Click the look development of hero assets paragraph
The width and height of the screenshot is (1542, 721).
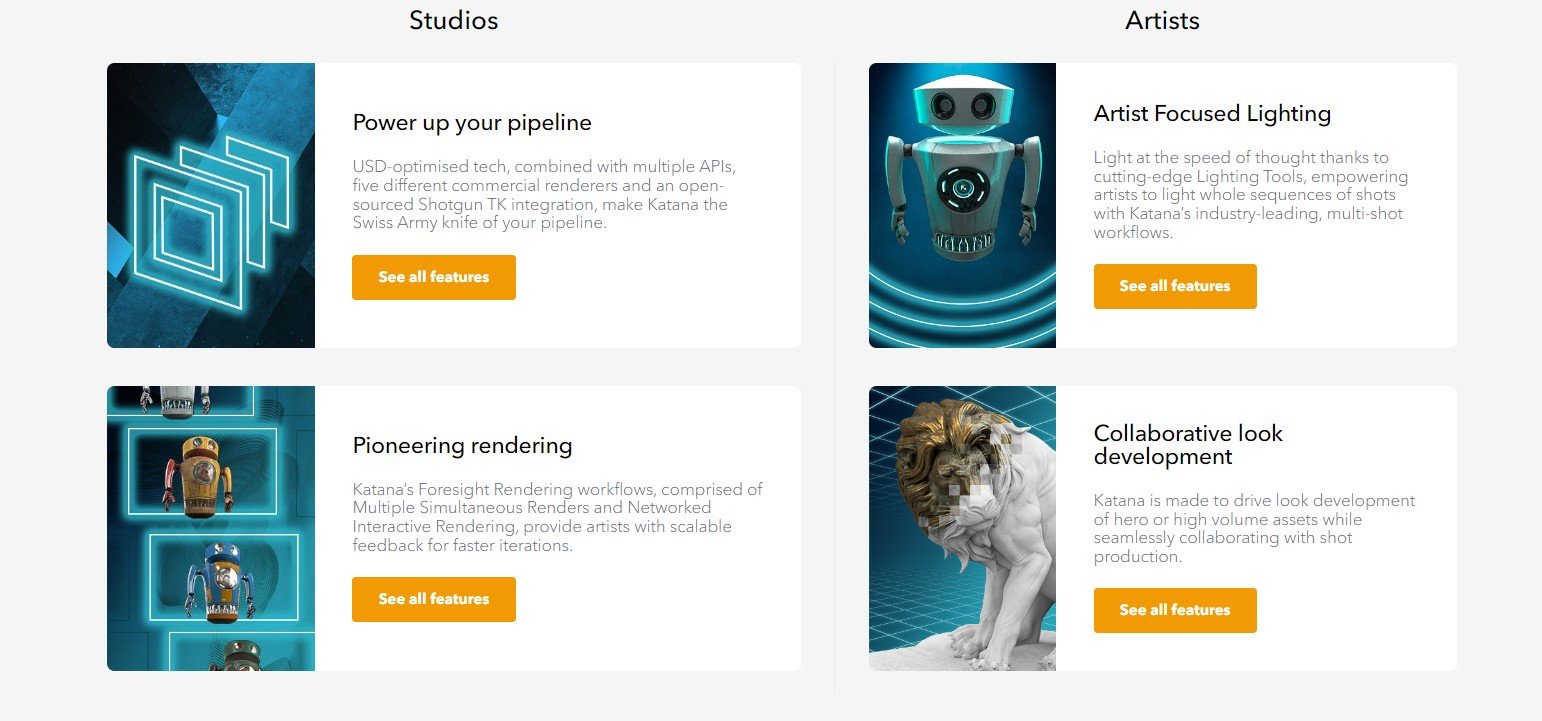click(1254, 528)
